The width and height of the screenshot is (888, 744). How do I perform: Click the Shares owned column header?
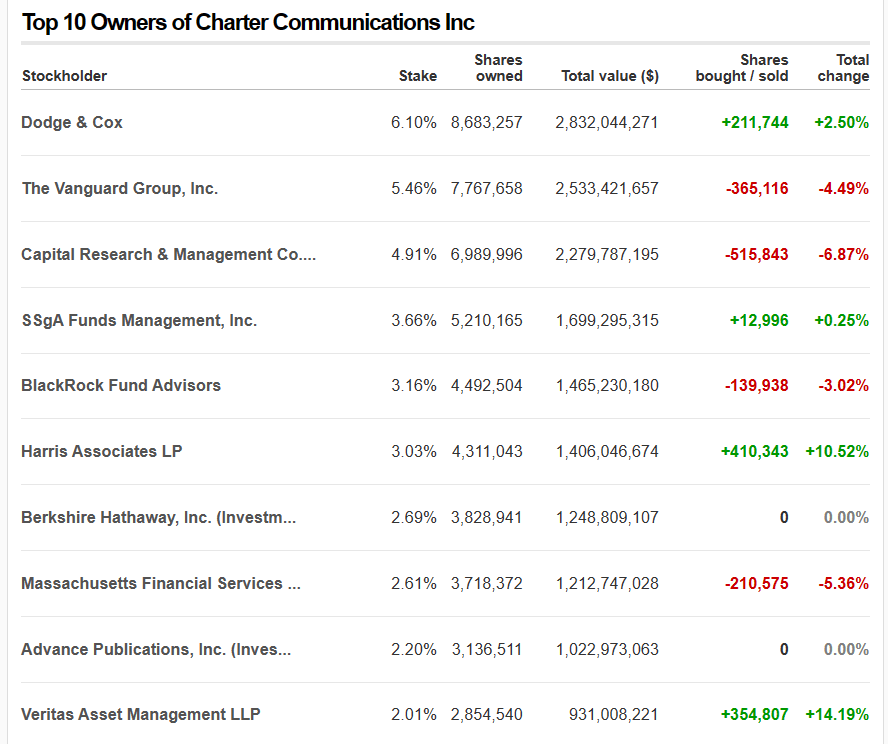coord(498,68)
